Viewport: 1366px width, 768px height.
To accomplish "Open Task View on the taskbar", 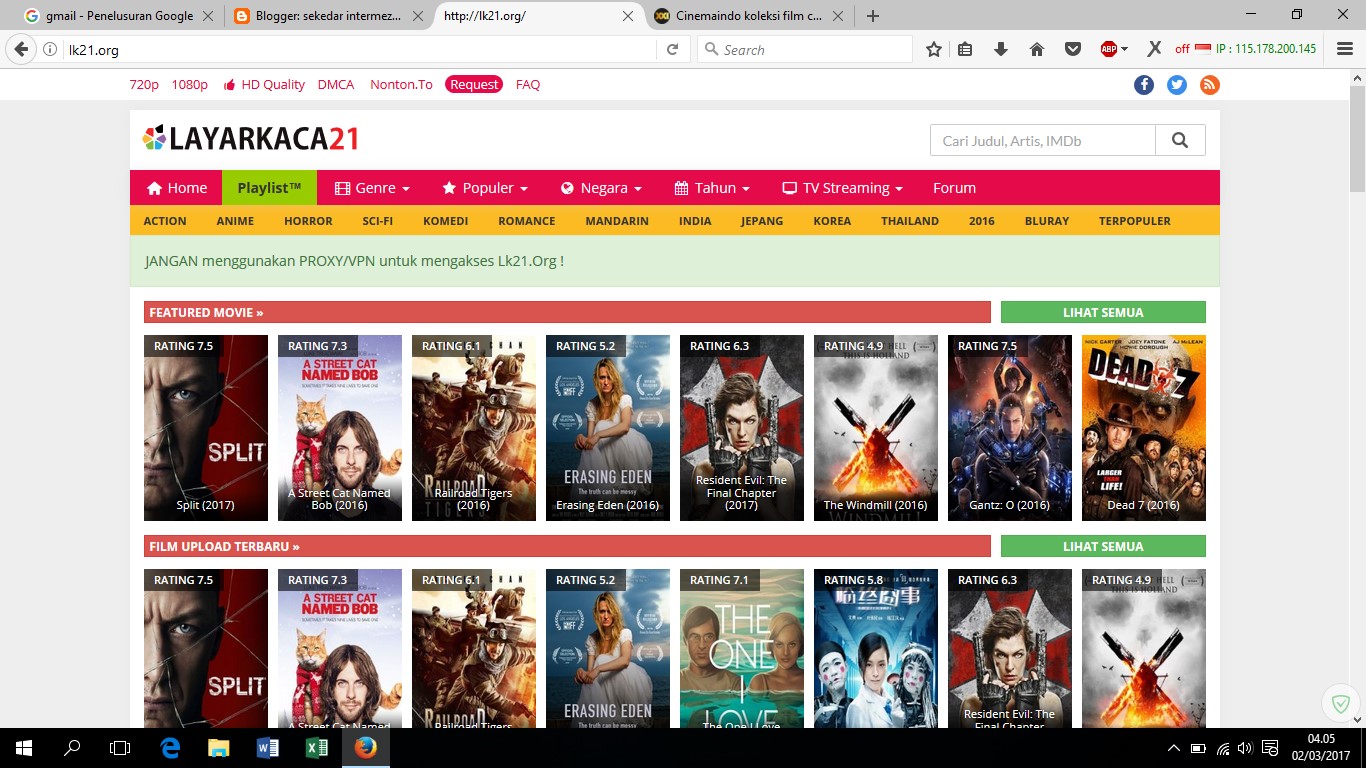I will tap(120, 748).
